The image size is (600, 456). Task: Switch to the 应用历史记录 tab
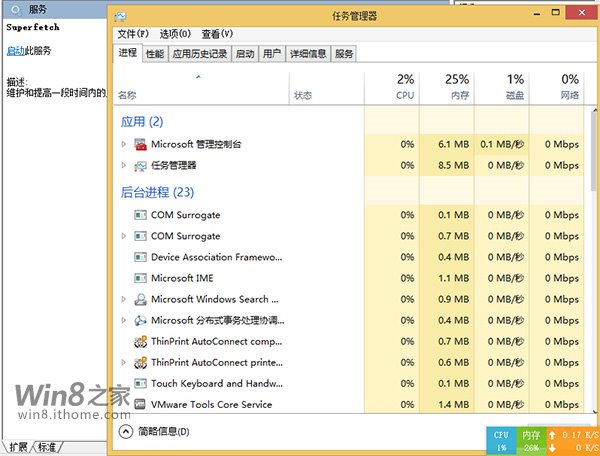point(200,54)
